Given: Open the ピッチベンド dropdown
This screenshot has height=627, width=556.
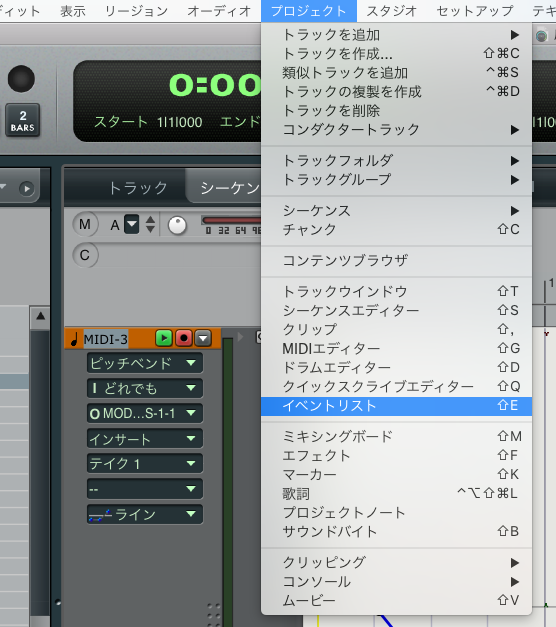Looking at the screenshot, I should (145, 363).
